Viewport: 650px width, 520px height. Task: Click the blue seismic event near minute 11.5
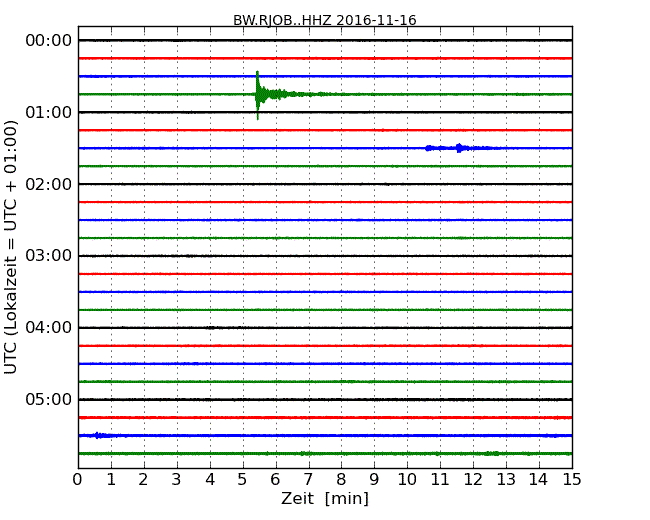pos(459,148)
